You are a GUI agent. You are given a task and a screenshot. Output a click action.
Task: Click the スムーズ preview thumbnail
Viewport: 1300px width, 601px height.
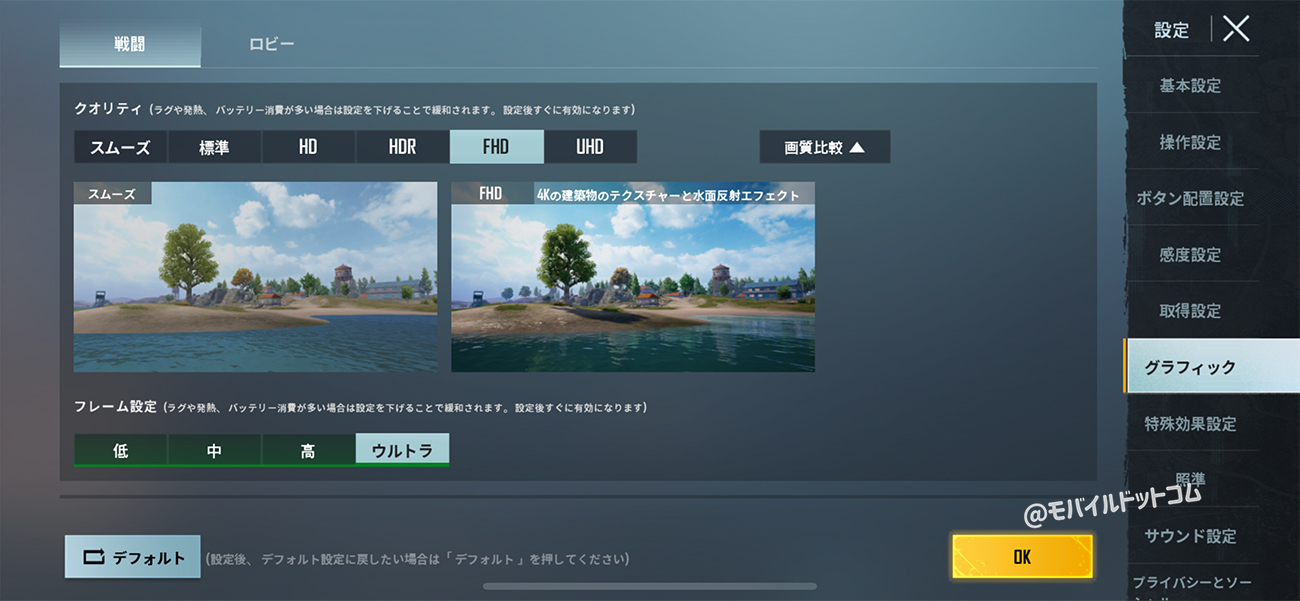(x=255, y=277)
